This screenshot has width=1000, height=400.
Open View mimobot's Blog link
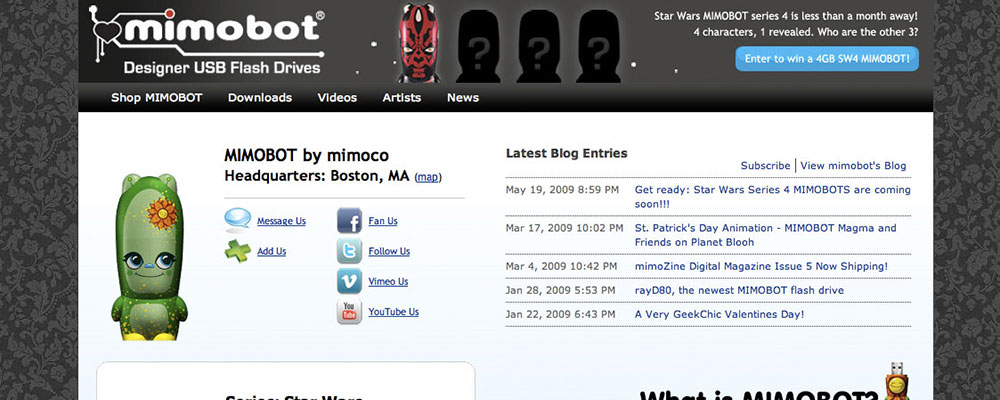853,165
